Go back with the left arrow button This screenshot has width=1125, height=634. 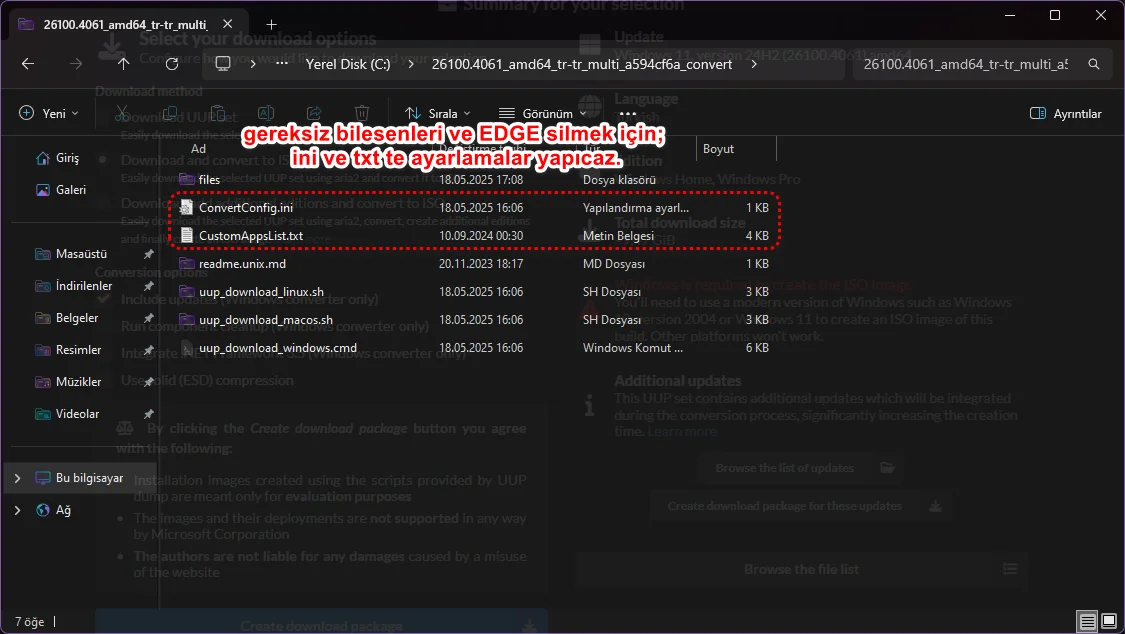(28, 64)
